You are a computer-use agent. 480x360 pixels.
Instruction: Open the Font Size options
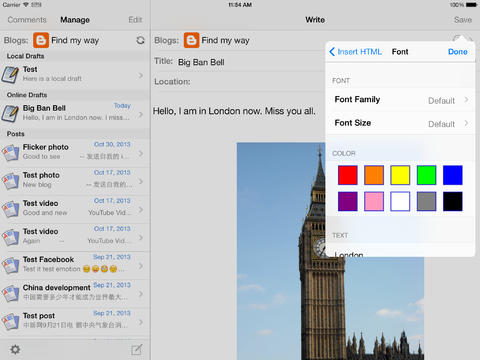(400, 123)
